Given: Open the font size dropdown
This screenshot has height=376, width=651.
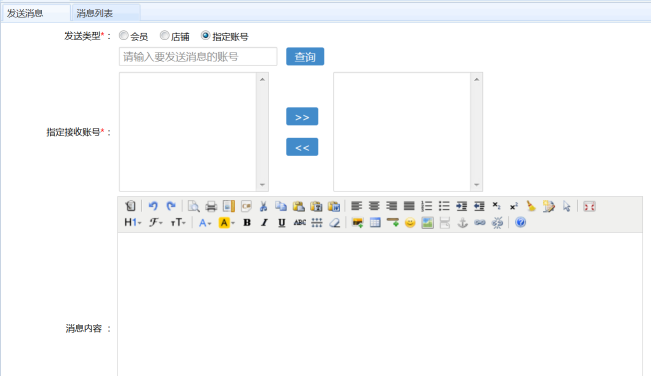Looking at the screenshot, I should [178, 222].
